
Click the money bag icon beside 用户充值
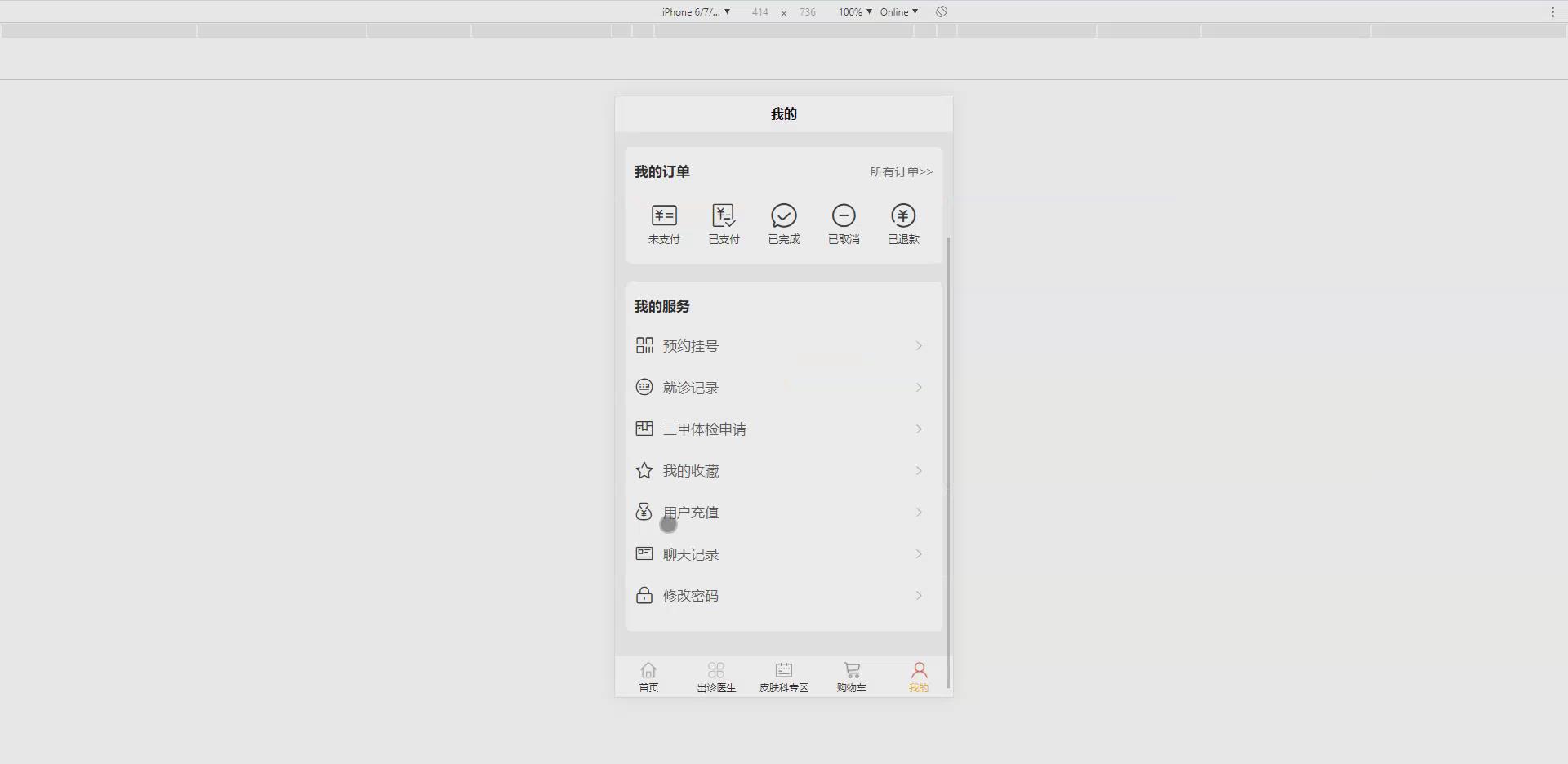point(644,512)
